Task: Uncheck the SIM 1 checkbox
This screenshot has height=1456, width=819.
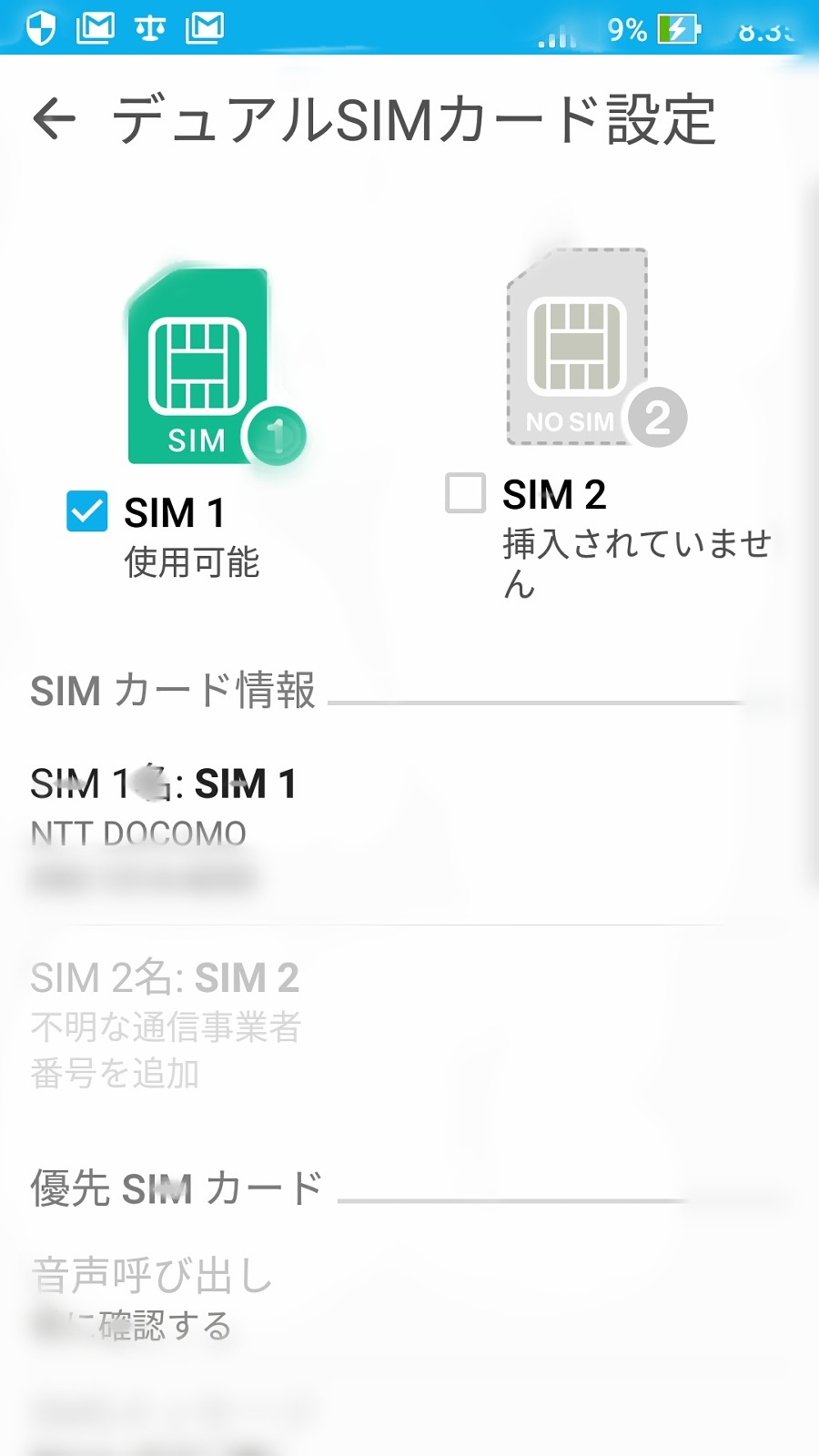Action: coord(87,511)
